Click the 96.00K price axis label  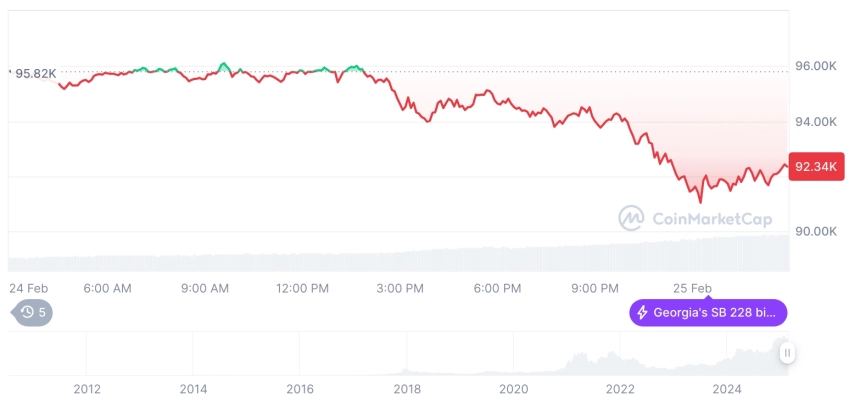coord(816,66)
